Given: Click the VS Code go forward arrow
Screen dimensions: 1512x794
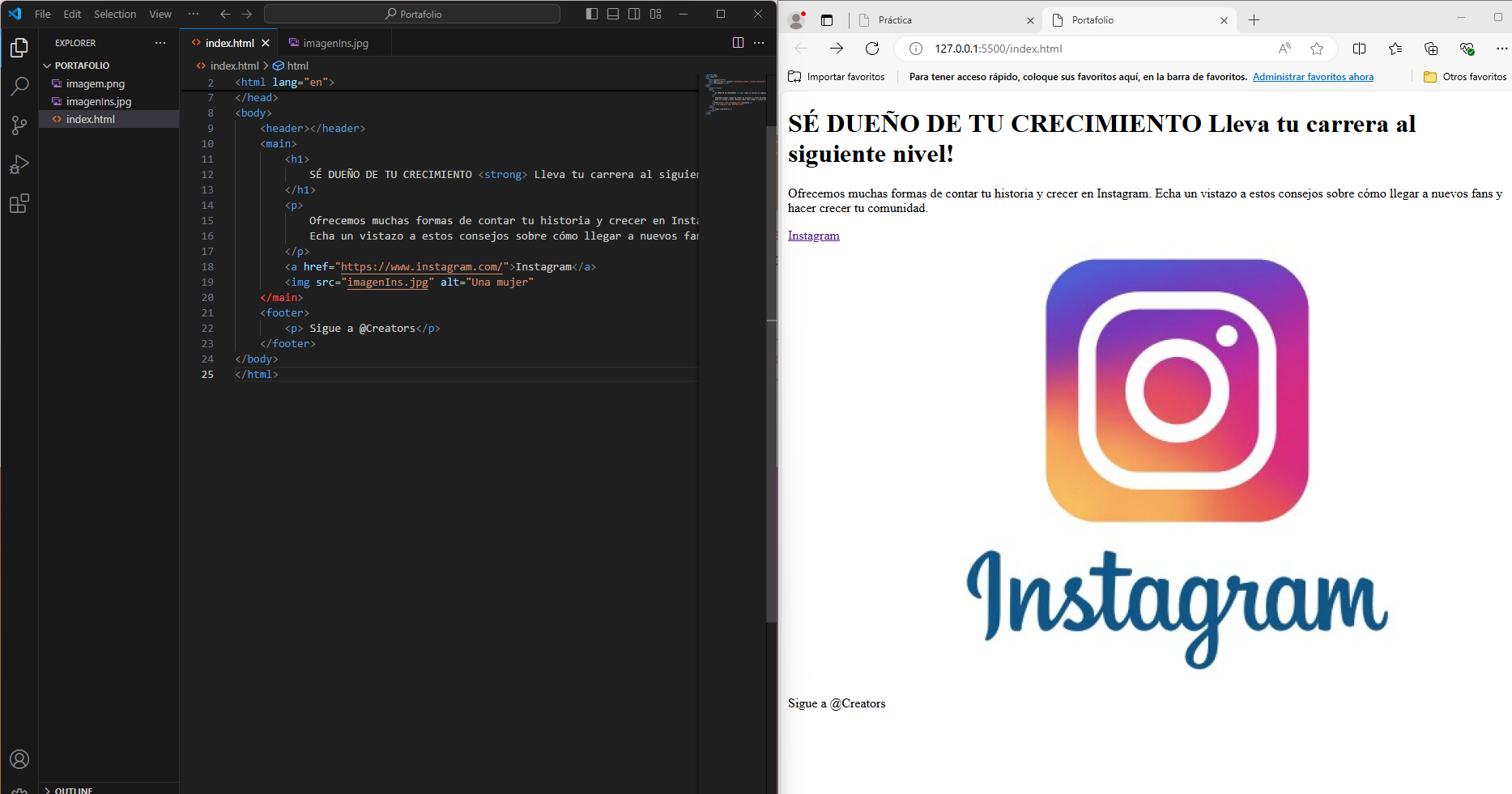Looking at the screenshot, I should 247,14.
